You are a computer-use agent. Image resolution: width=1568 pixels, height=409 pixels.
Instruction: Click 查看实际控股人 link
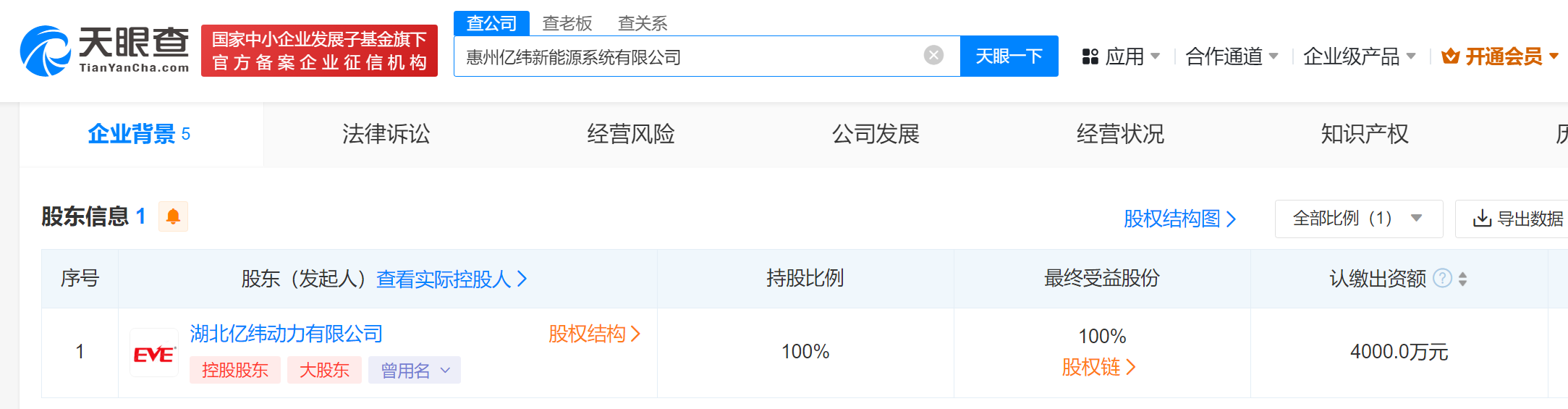452,279
